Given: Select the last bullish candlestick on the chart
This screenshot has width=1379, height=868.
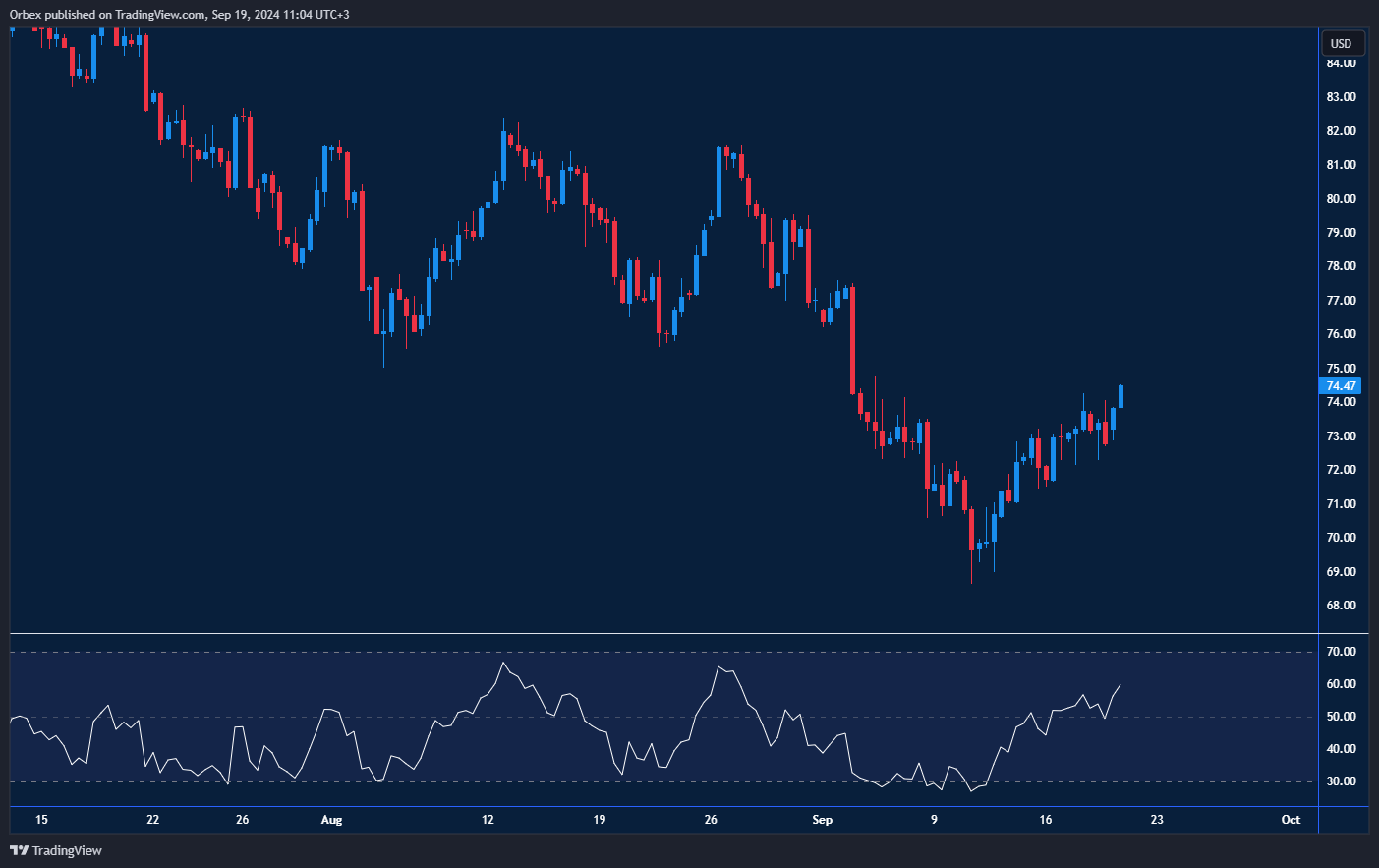Looking at the screenshot, I should coord(1120,398).
